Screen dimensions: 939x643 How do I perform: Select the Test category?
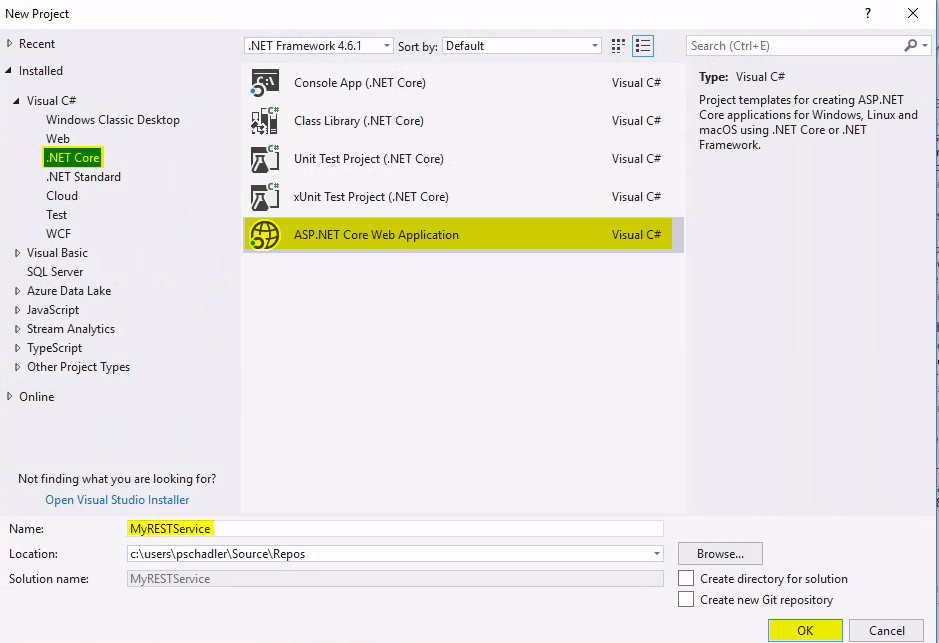click(56, 214)
